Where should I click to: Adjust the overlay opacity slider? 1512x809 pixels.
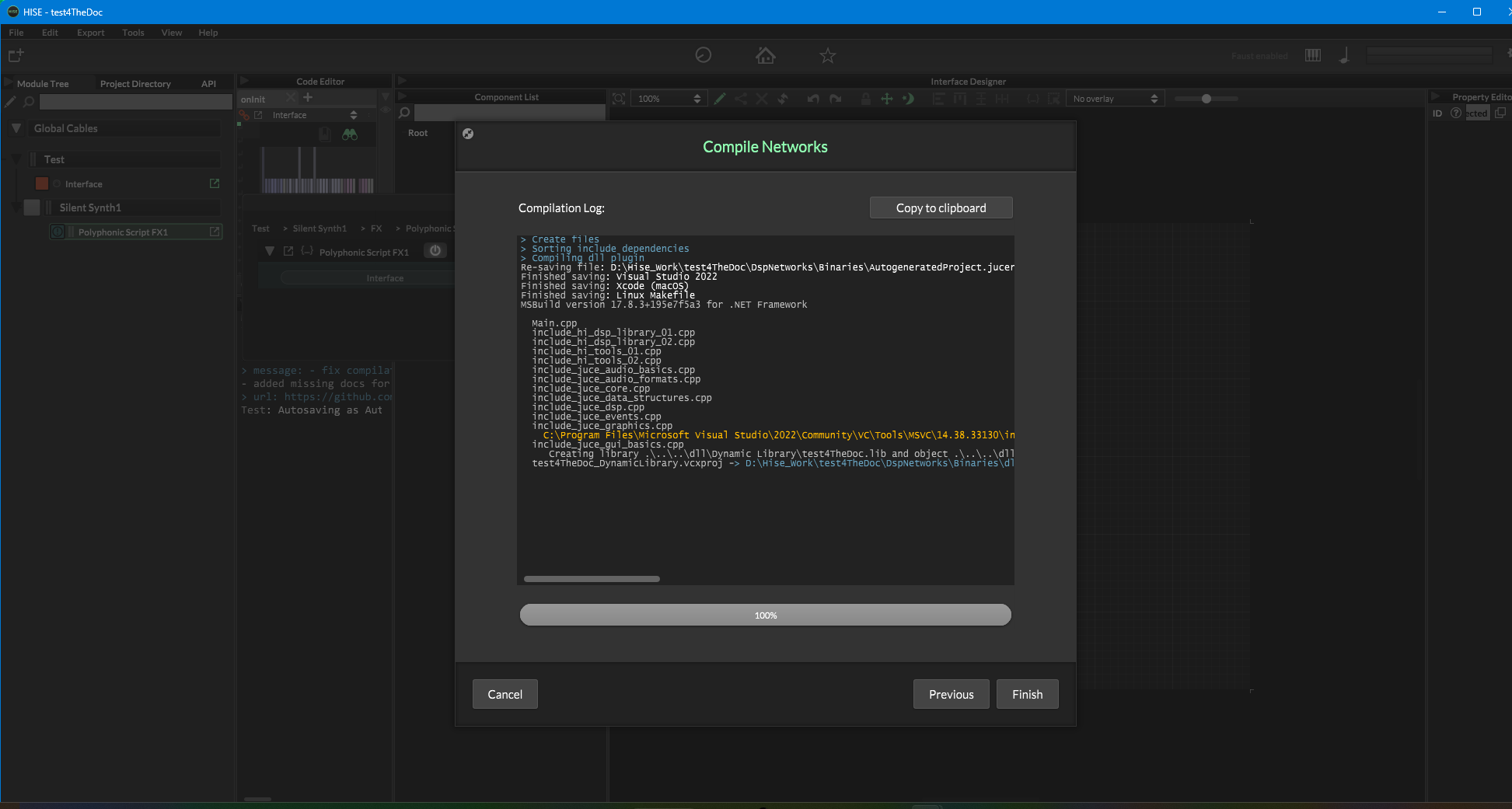click(x=1206, y=99)
